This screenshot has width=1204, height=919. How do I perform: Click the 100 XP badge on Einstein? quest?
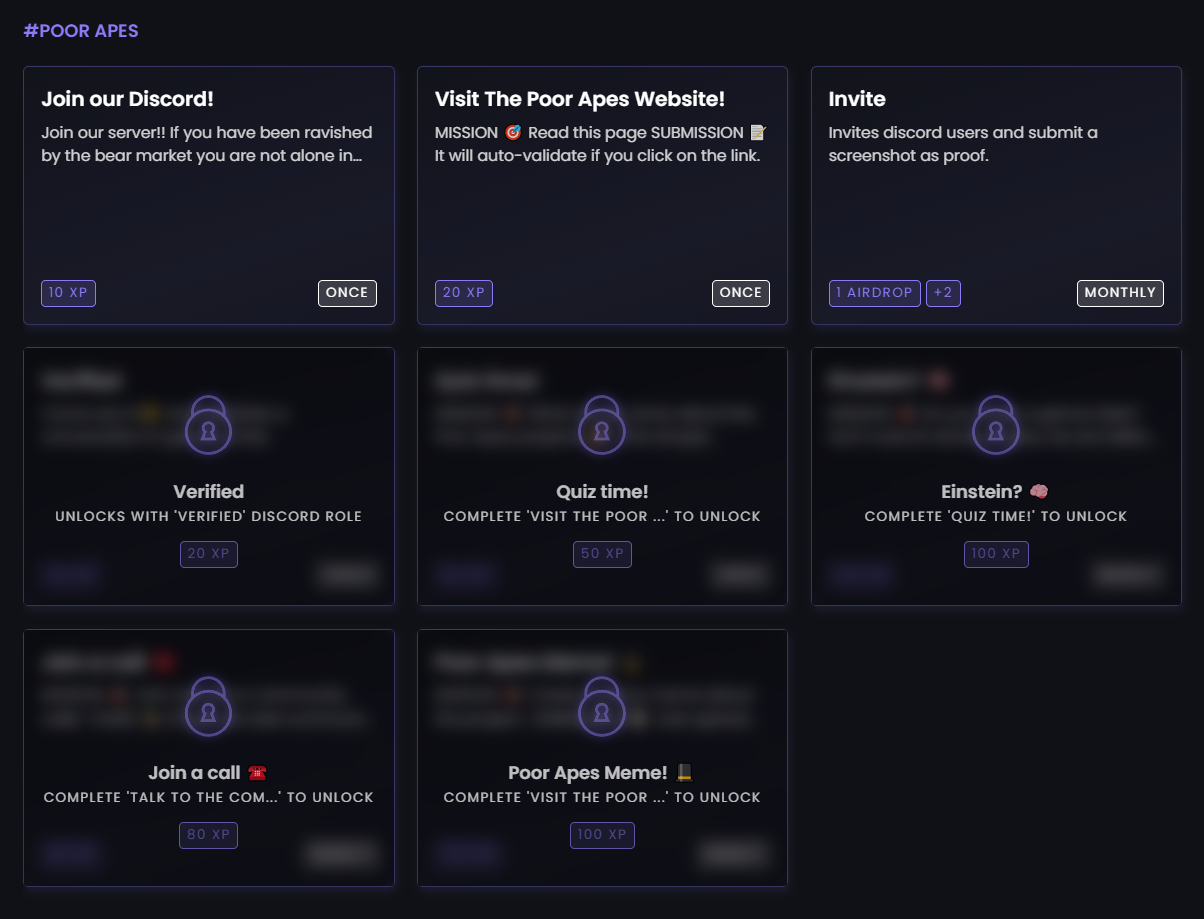click(996, 554)
